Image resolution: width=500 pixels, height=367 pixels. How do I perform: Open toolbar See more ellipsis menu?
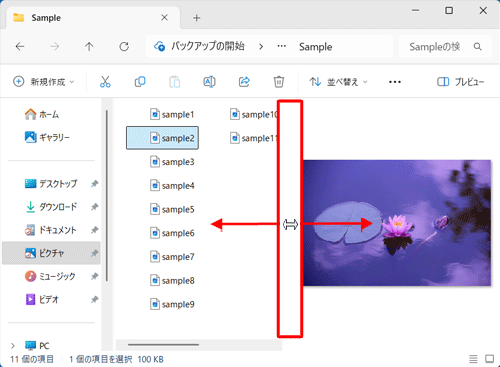(395, 82)
